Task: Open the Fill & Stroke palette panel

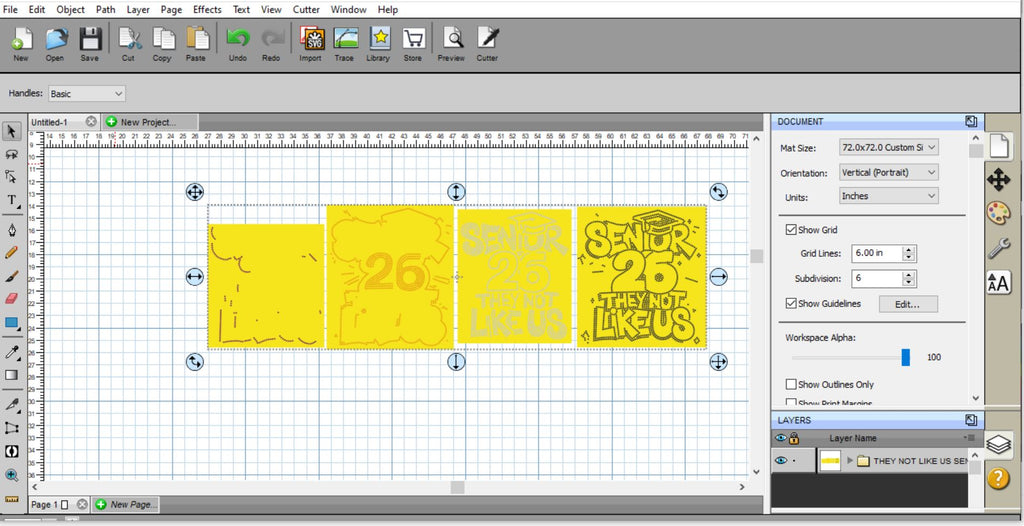Action: click(999, 213)
